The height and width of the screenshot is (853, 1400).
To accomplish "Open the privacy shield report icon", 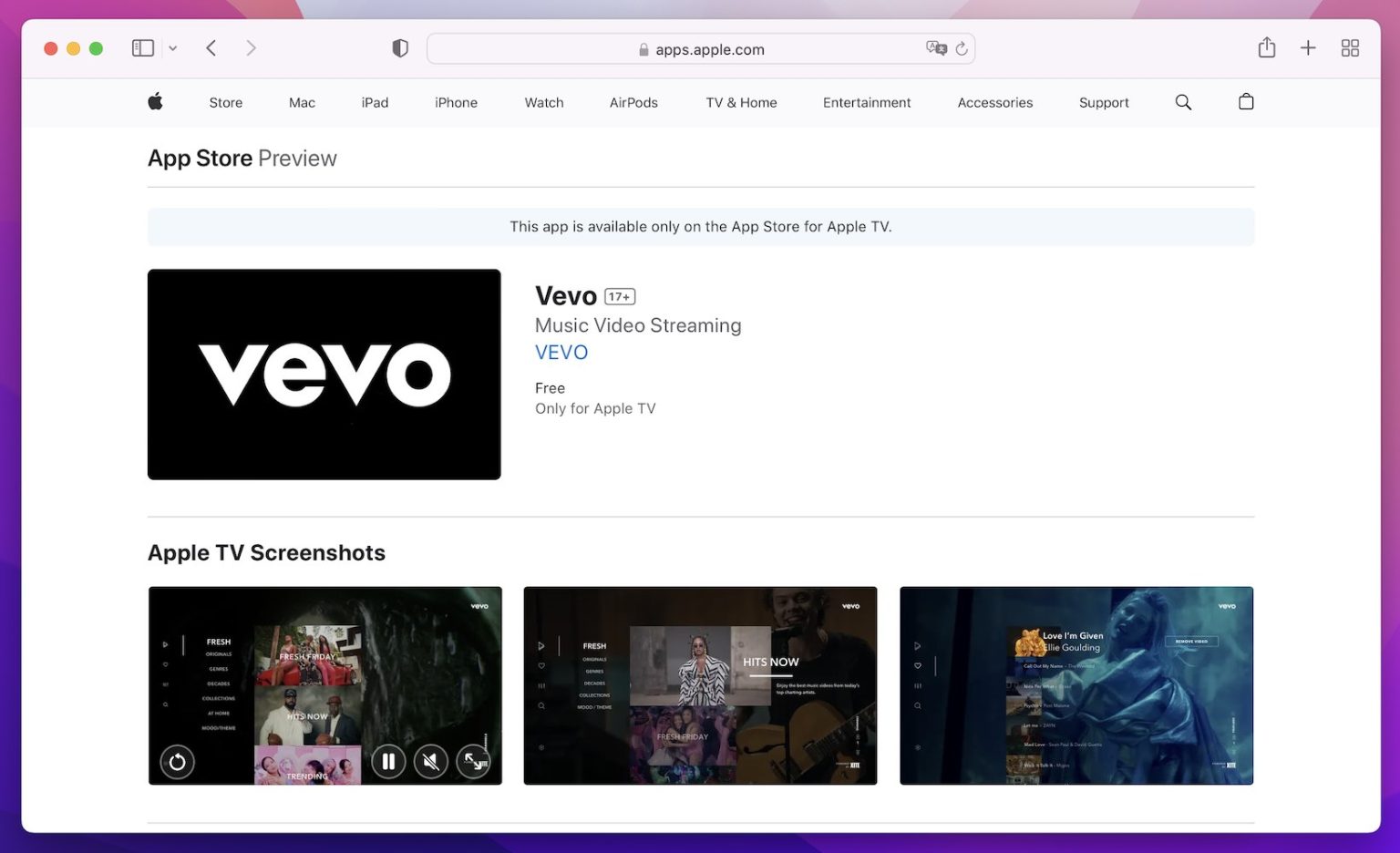I will (400, 48).
